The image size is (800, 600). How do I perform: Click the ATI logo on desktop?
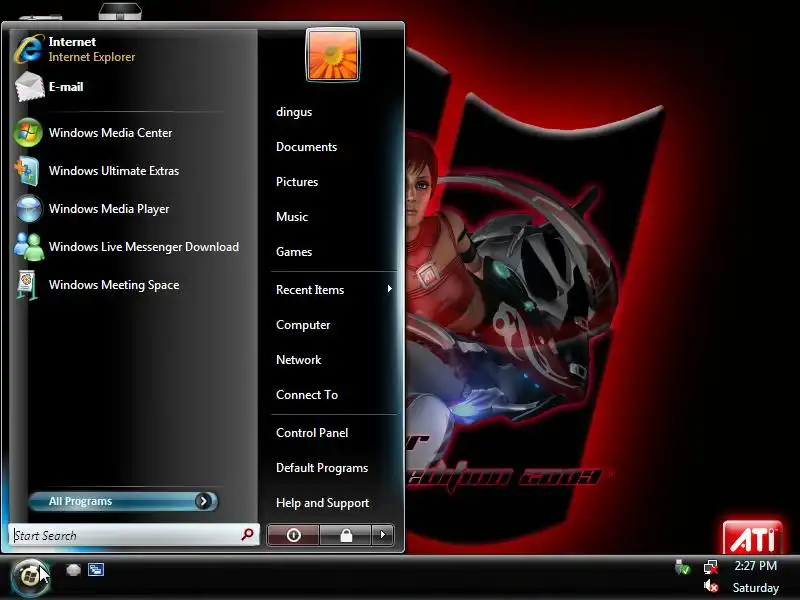pos(753,538)
